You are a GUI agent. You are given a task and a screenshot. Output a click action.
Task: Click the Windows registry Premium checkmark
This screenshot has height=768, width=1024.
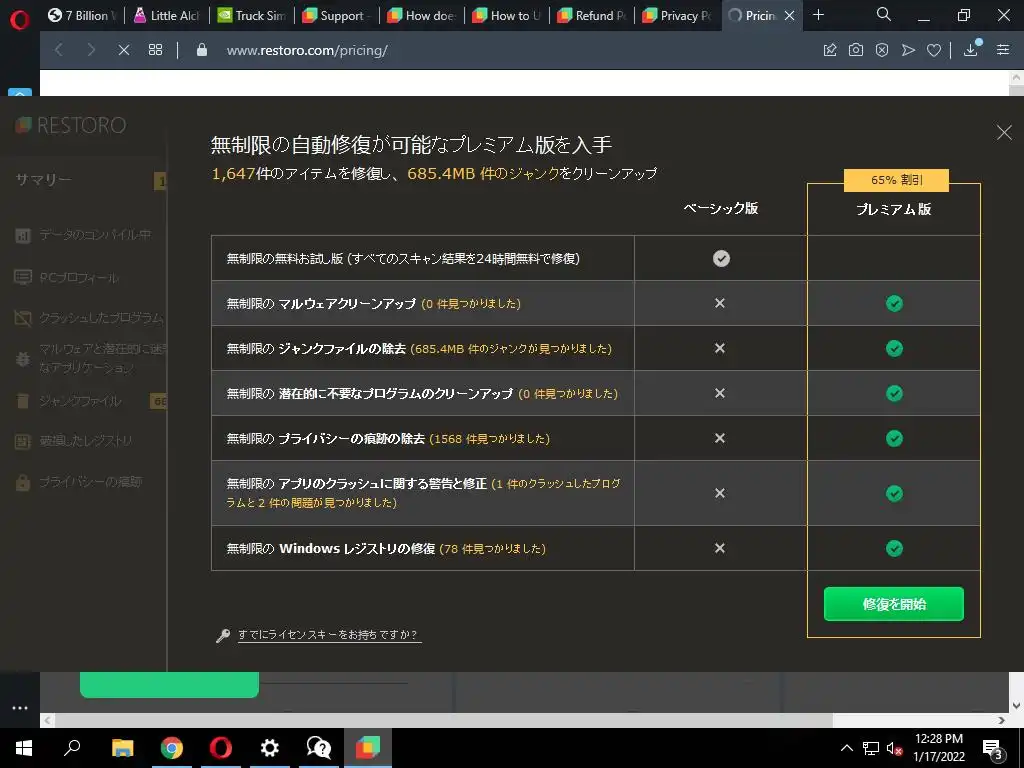(x=894, y=548)
